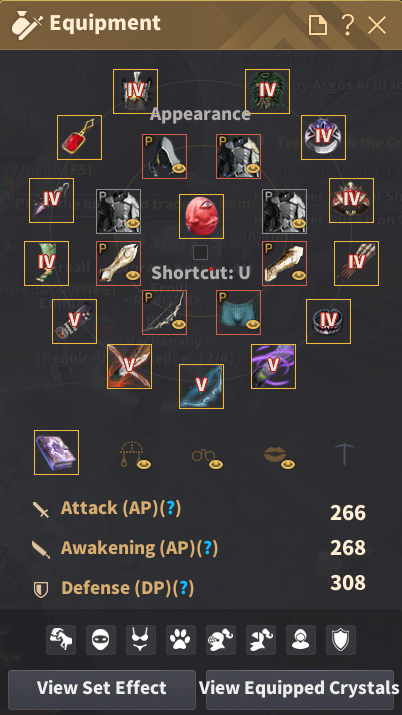The width and height of the screenshot is (402, 715).
Task: Select the red gem necklace slot
Action: (x=79, y=138)
